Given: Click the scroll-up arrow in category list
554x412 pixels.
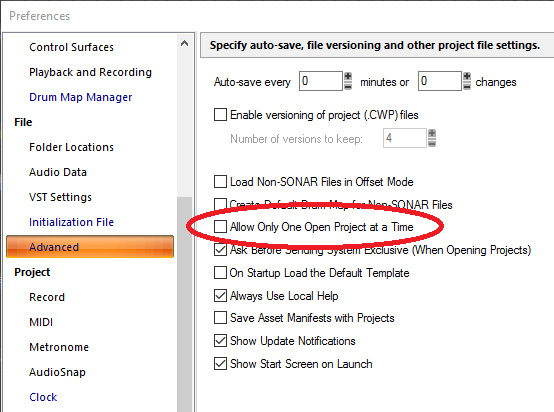Looking at the screenshot, I should pyautogui.click(x=184, y=44).
